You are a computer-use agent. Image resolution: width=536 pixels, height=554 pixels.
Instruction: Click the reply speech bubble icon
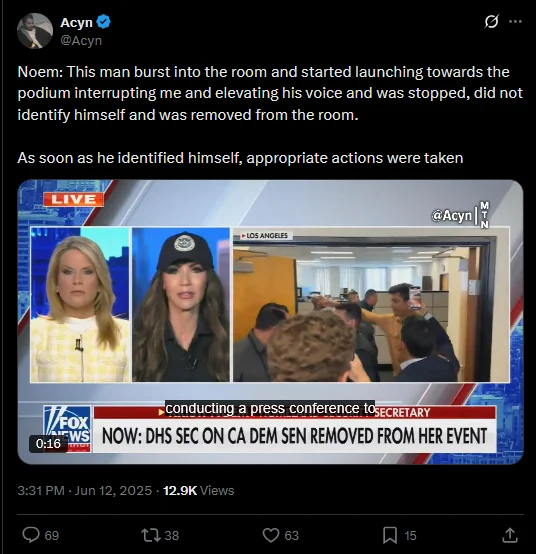31,535
